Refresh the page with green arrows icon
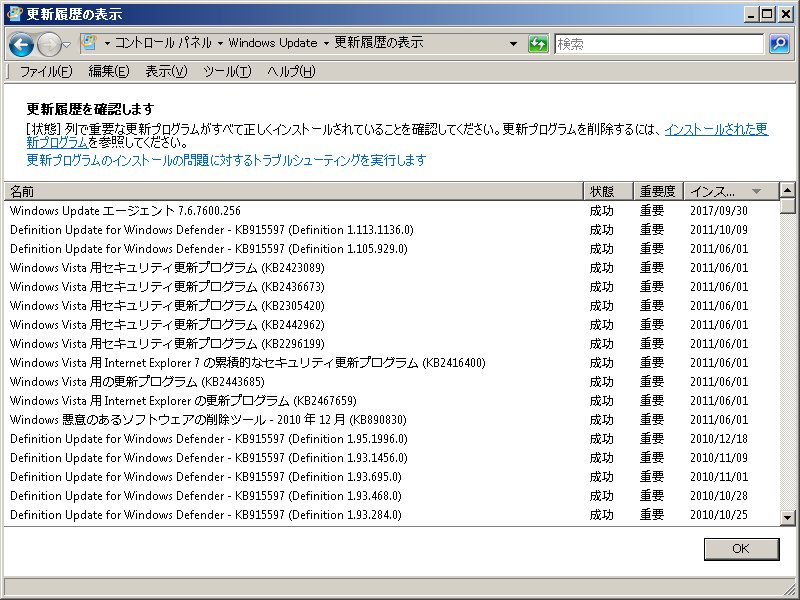This screenshot has width=800, height=600. point(538,44)
